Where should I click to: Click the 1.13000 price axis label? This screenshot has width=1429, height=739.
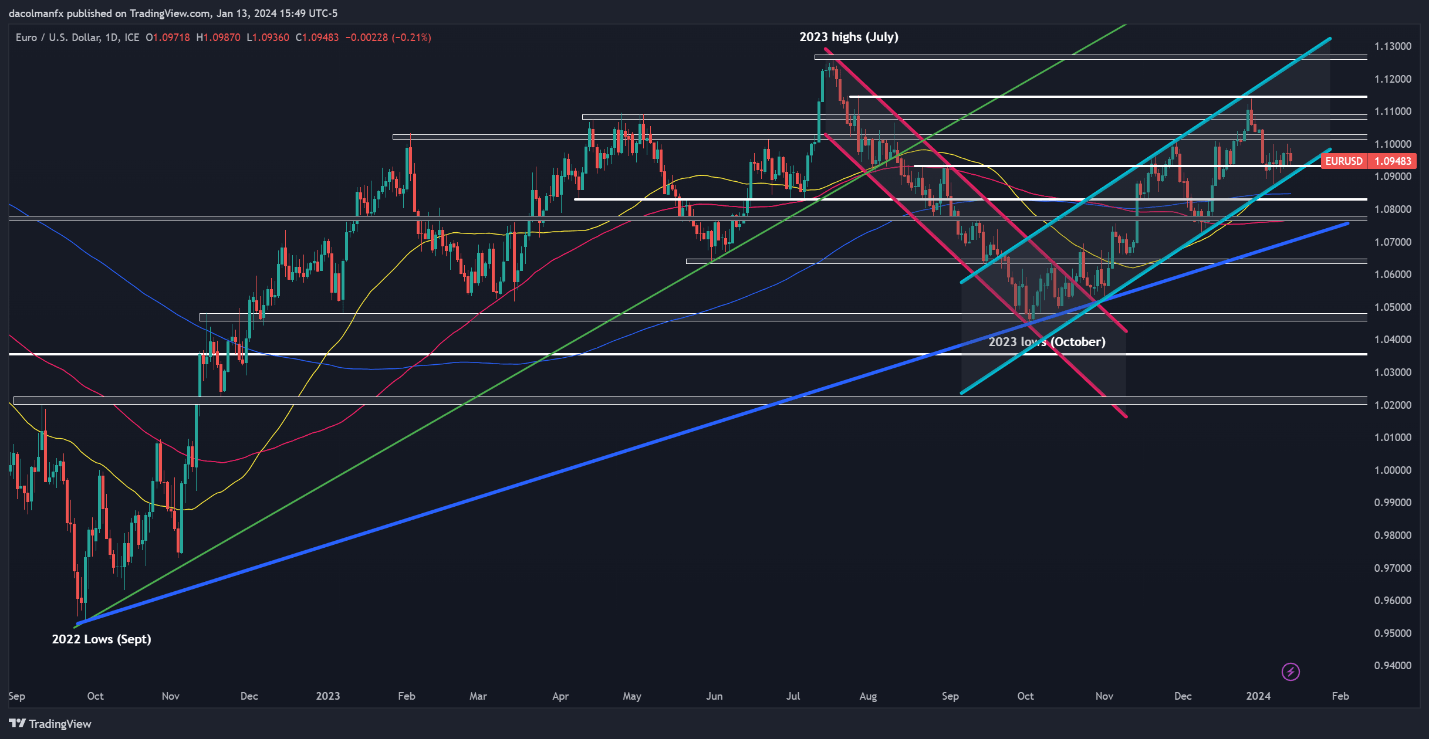tap(1393, 46)
